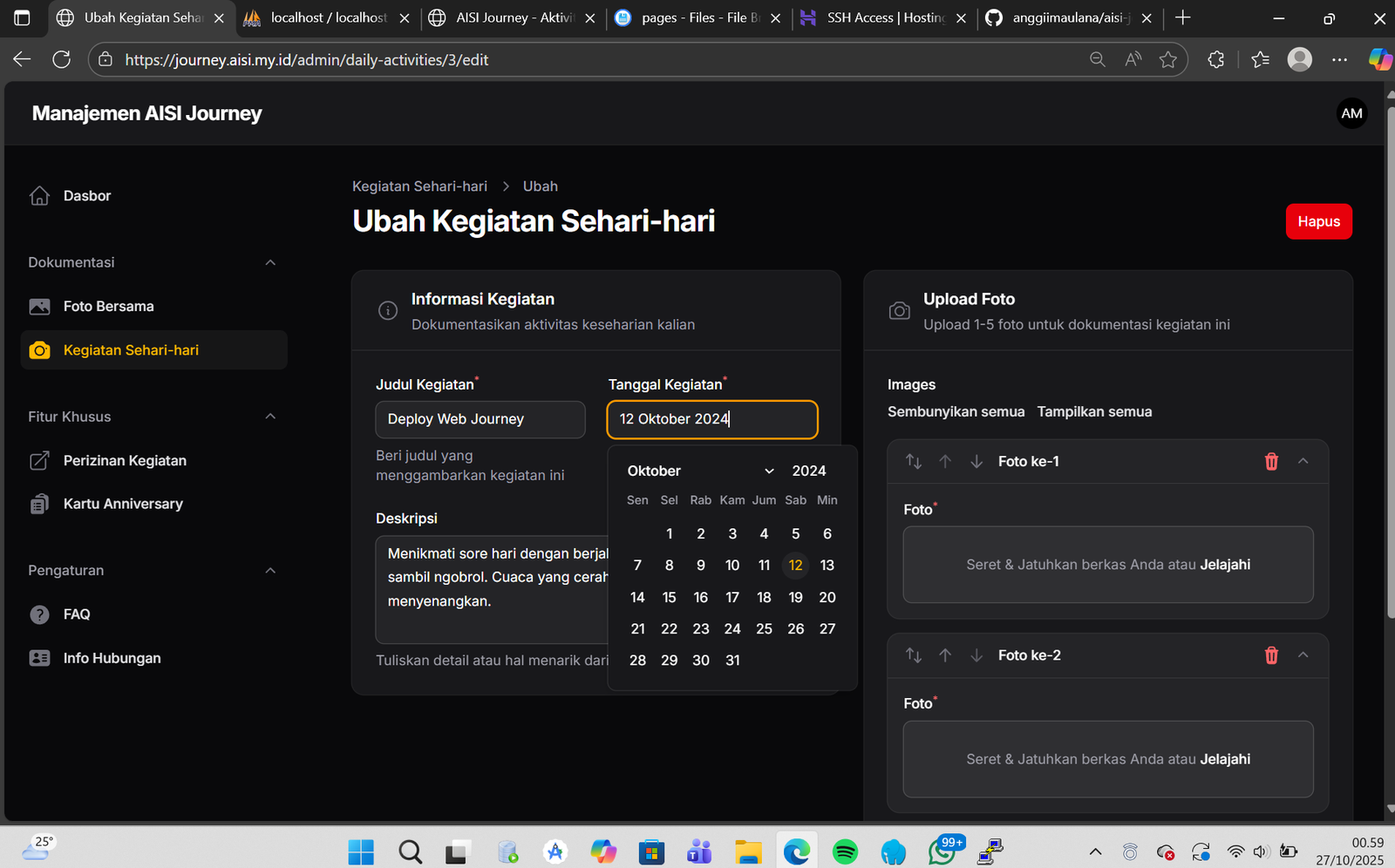Click Sembunyikan semua link
Image resolution: width=1395 pixels, height=868 pixels.
[956, 411]
